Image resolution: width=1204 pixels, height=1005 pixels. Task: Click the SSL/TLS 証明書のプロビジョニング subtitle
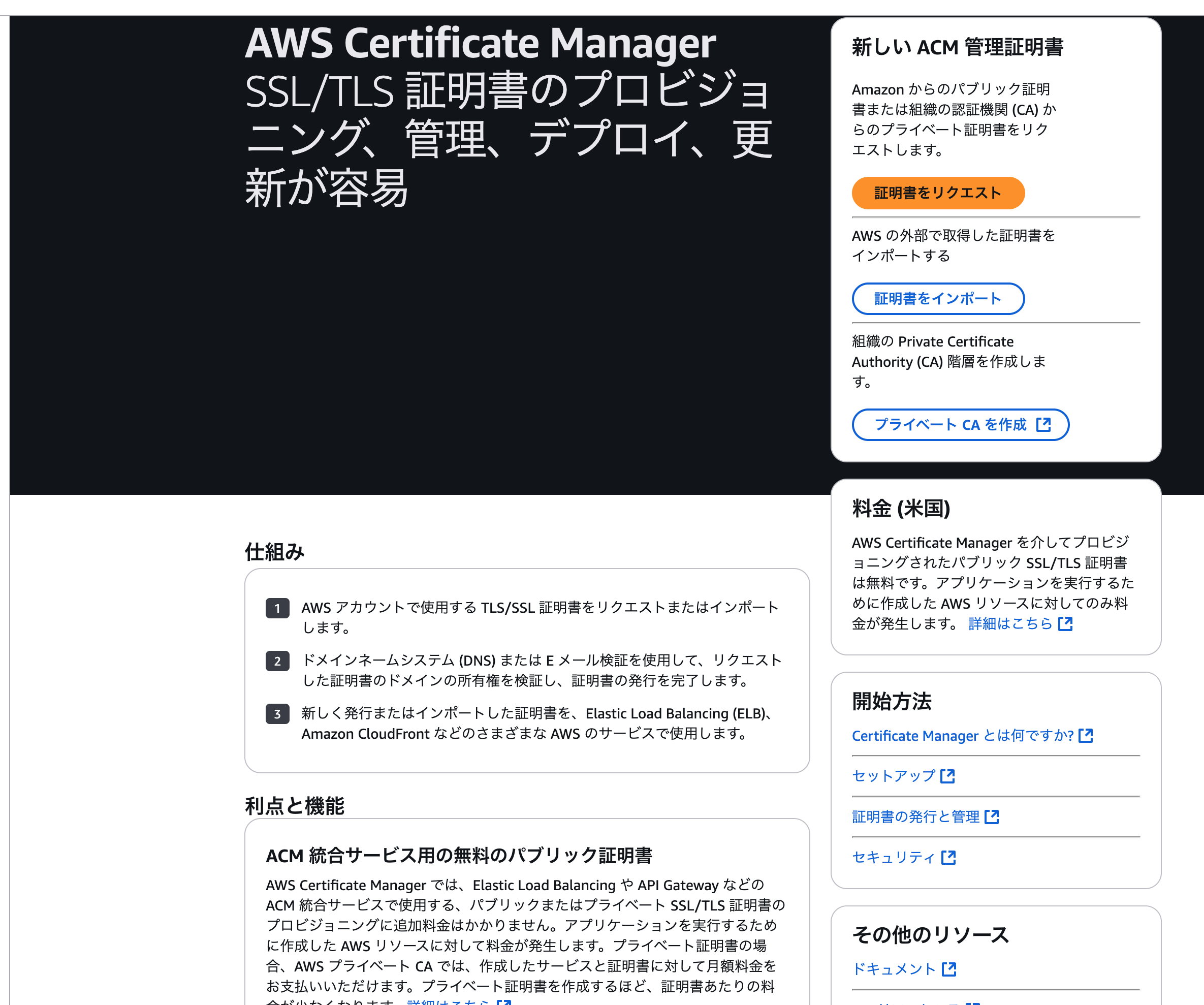click(509, 139)
